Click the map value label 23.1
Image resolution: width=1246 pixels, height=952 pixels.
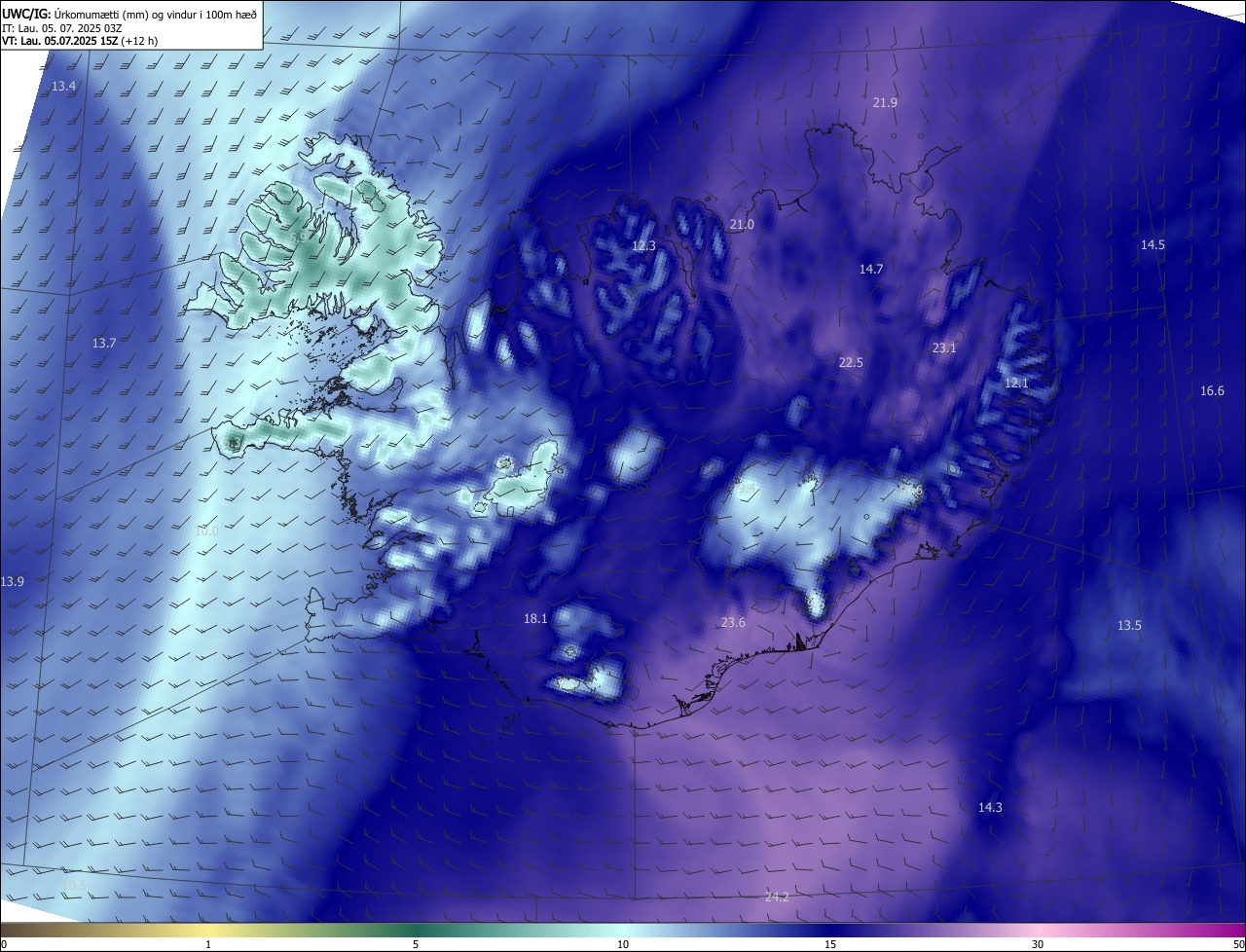tap(944, 348)
